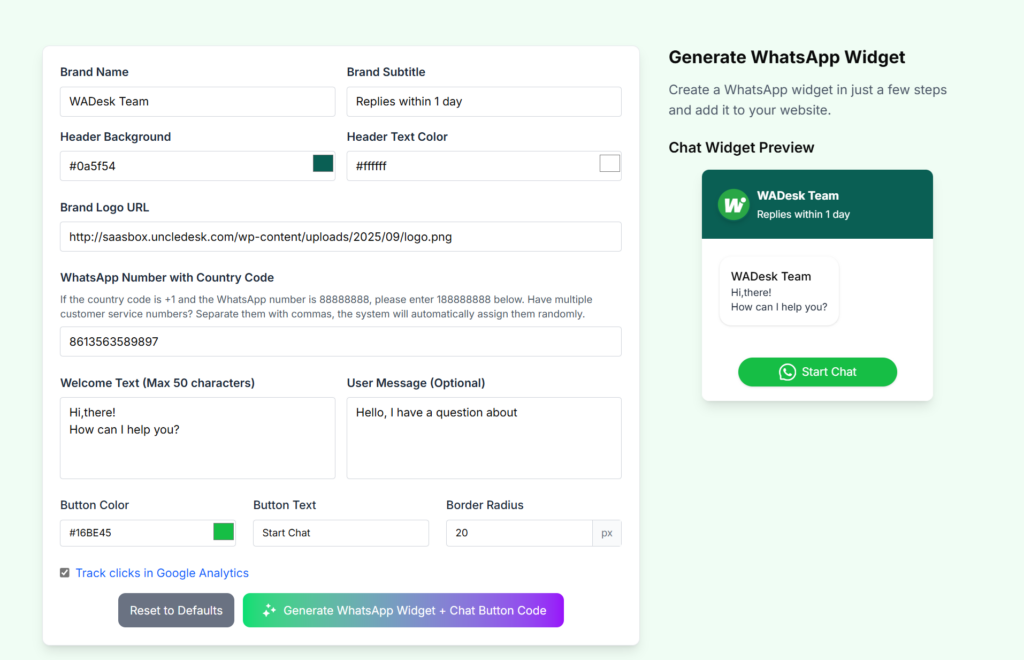Open Track clicks in Google Analytics link
Viewport: 1024px width, 660px height.
tap(162, 573)
